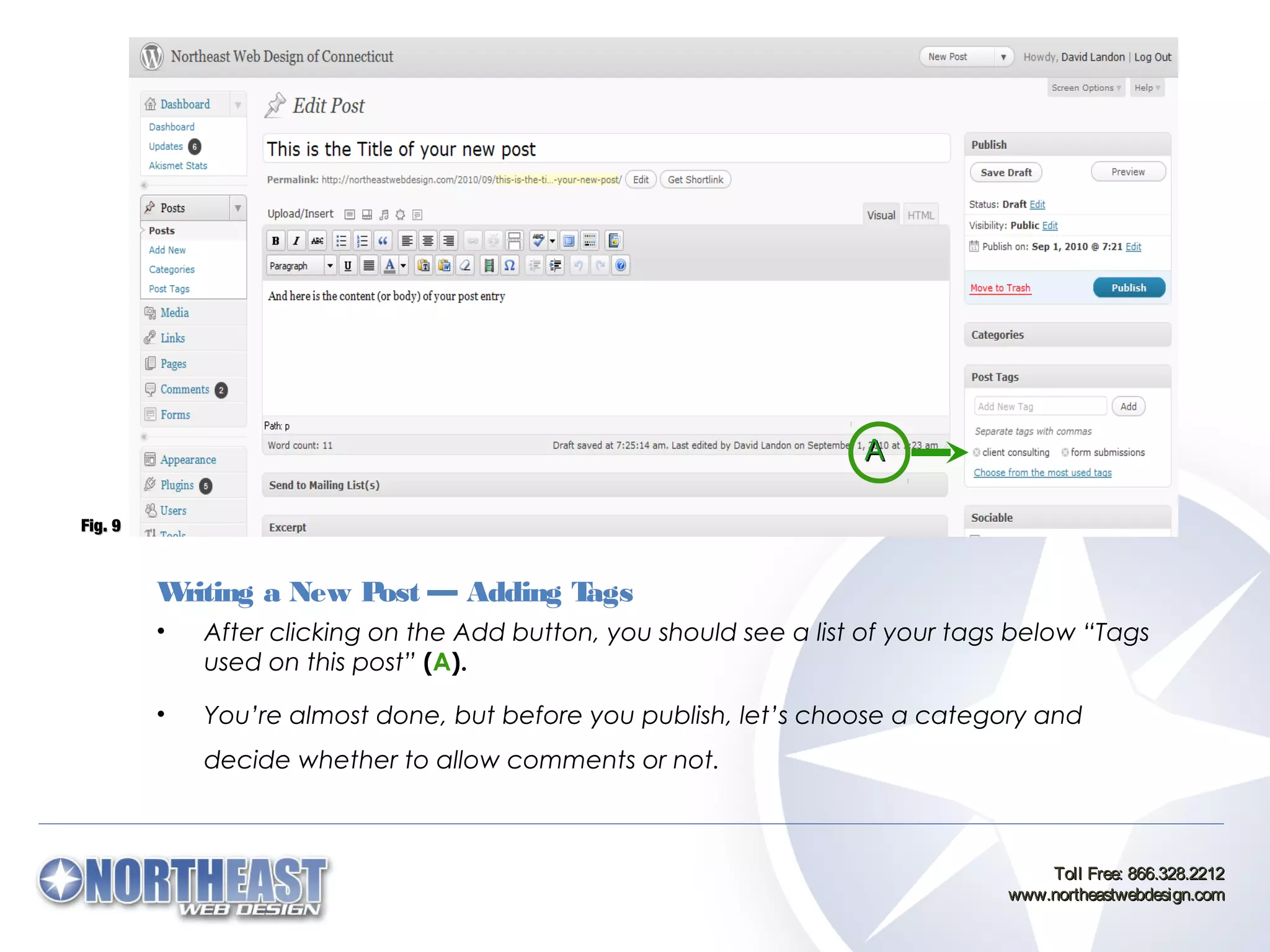The image size is (1270, 952).
Task: Click the Preview button
Action: pos(1128,172)
